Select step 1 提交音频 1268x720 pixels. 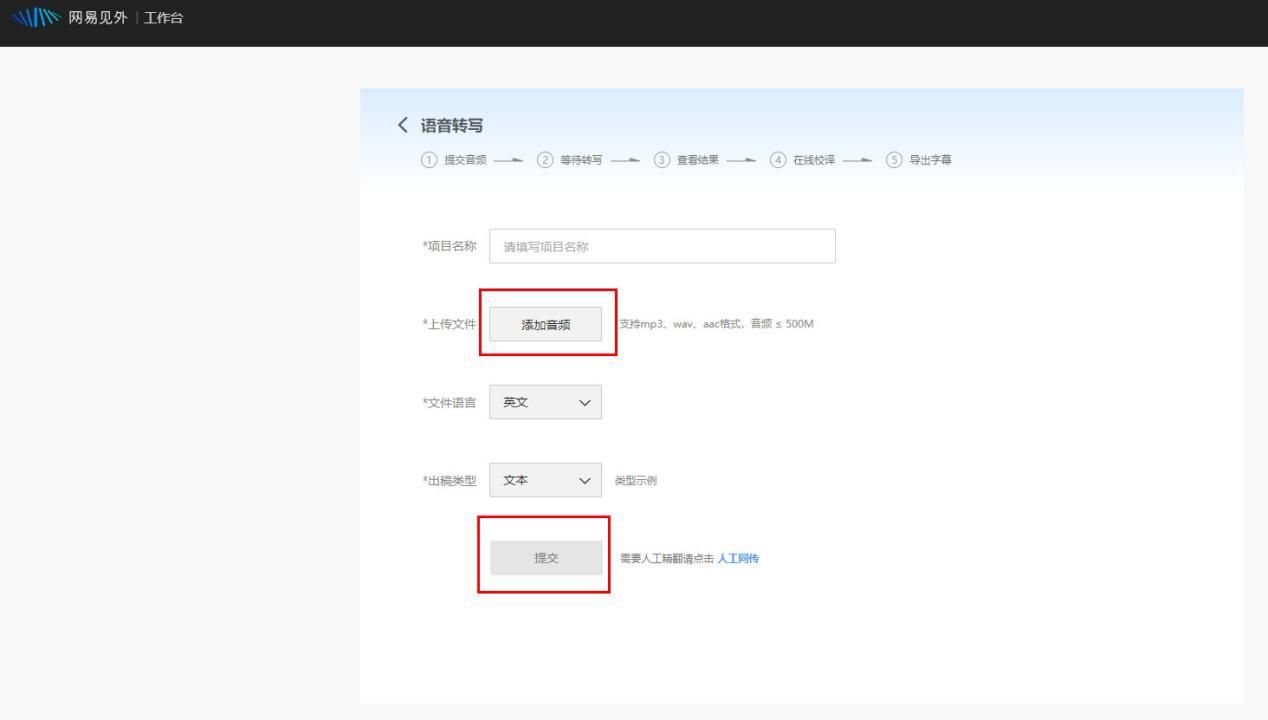point(454,160)
